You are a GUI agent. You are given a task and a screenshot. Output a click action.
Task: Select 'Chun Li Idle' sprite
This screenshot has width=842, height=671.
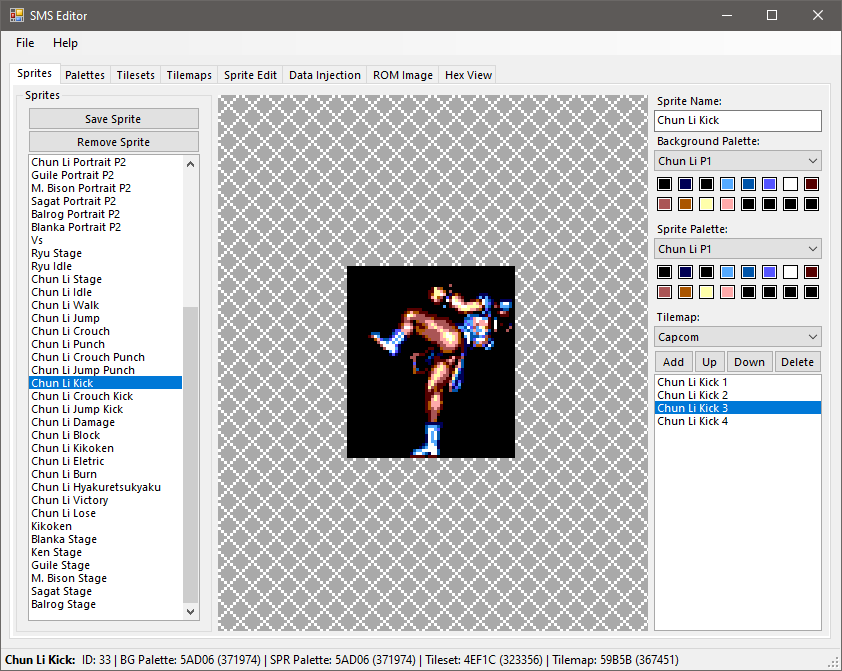click(x=106, y=292)
